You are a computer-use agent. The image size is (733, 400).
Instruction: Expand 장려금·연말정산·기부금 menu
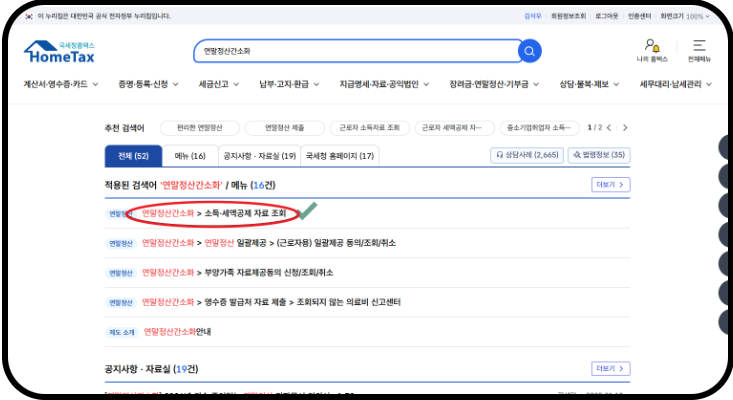[x=494, y=84]
